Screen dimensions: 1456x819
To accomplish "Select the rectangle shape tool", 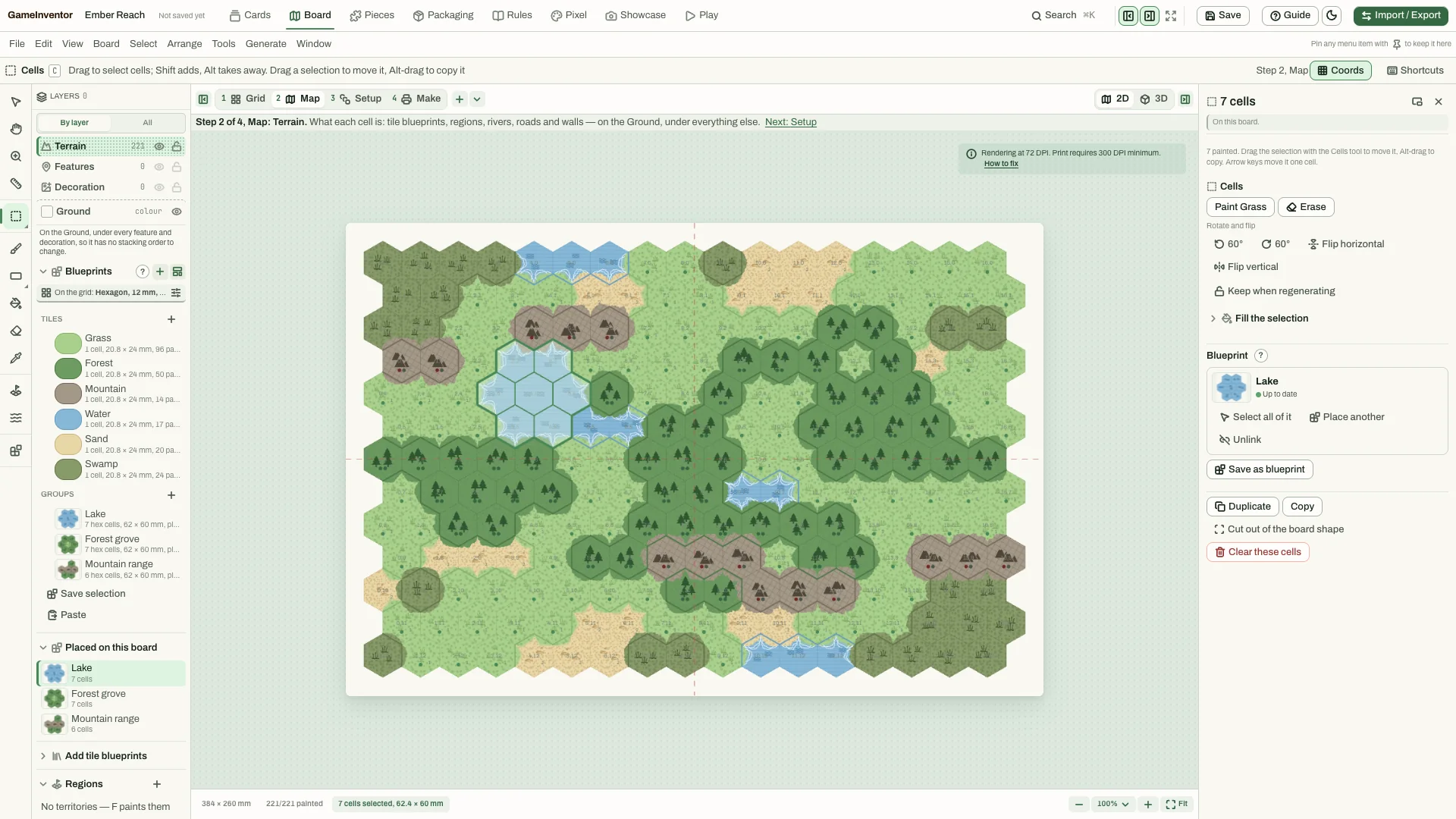I will (x=15, y=276).
